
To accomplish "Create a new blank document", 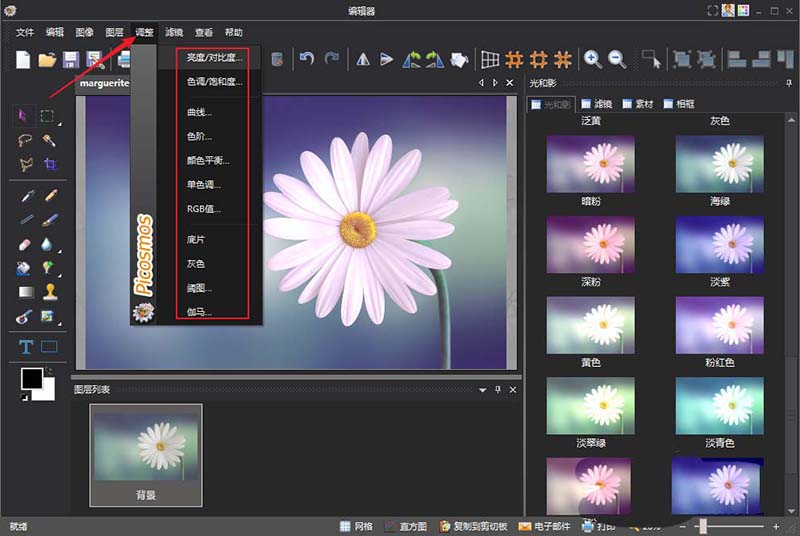I will click(23, 60).
